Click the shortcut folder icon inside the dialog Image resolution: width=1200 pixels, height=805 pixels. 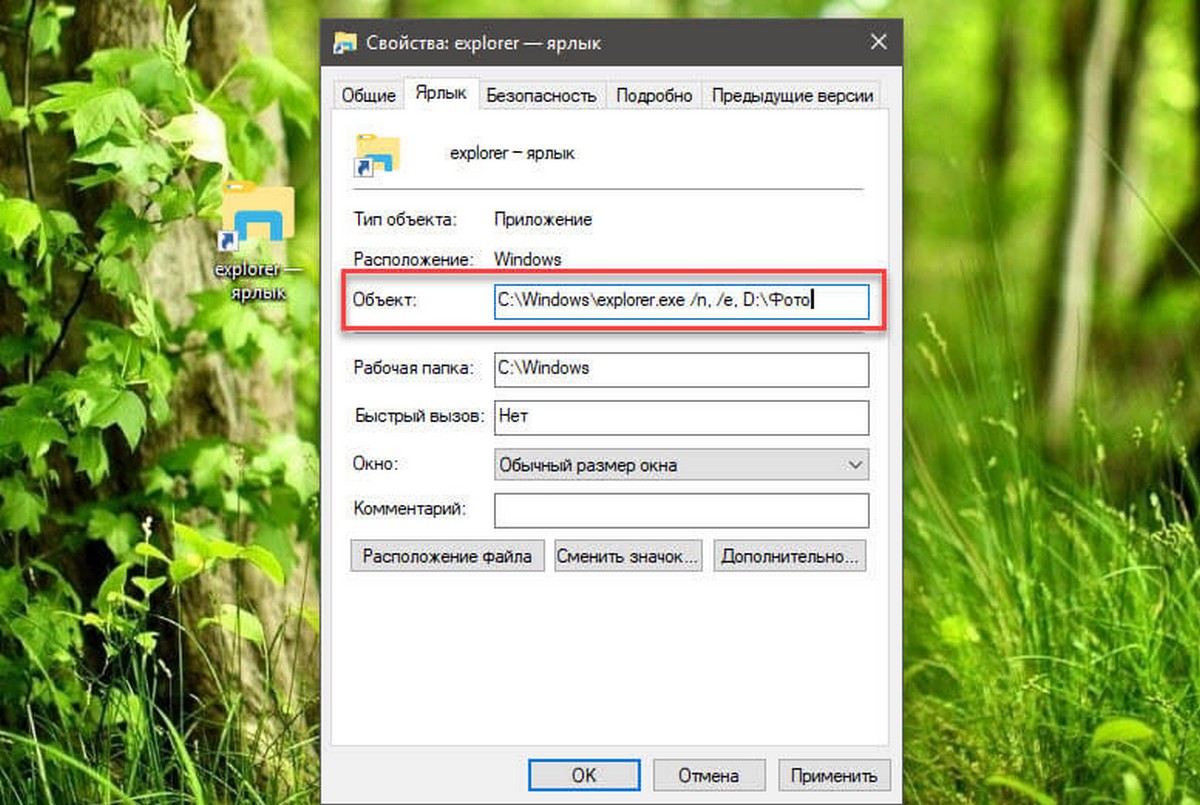[377, 155]
